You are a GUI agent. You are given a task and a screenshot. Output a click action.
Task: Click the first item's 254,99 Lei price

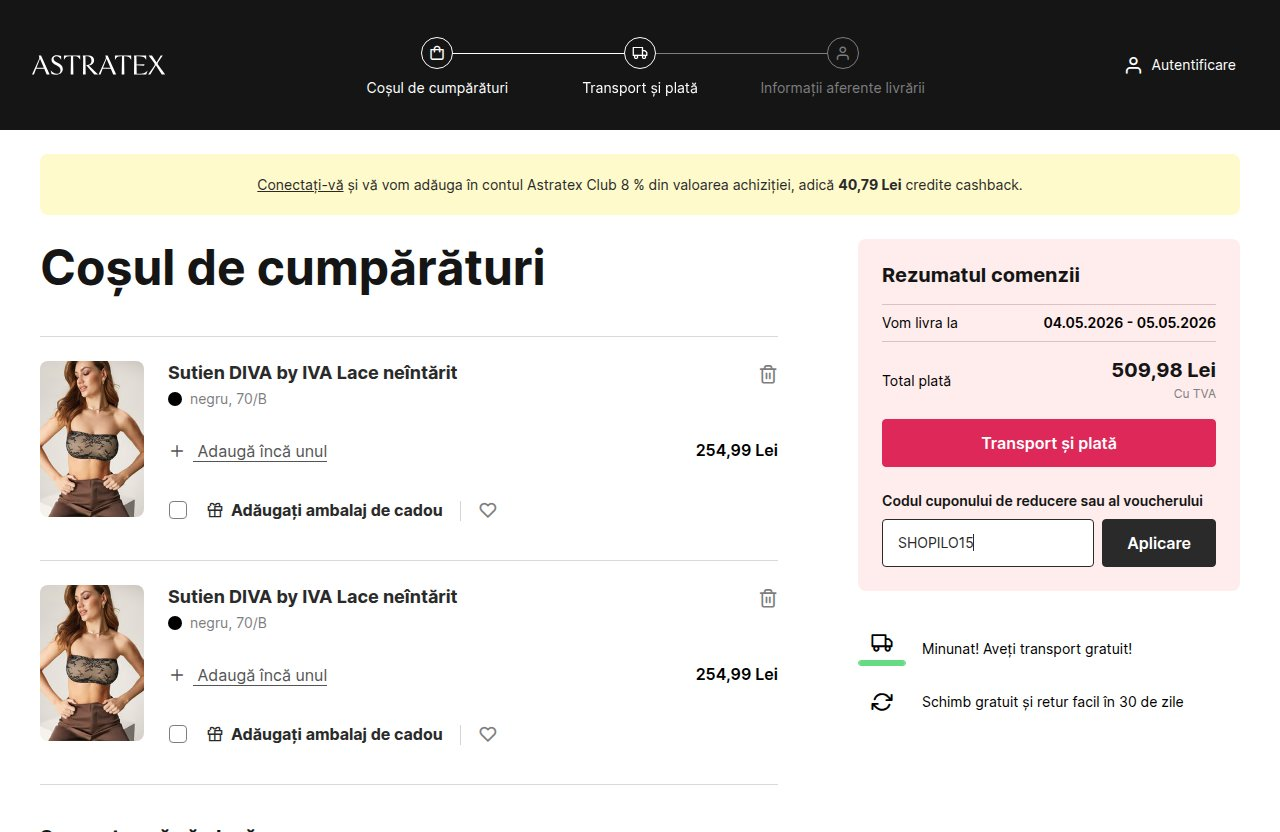tap(737, 450)
